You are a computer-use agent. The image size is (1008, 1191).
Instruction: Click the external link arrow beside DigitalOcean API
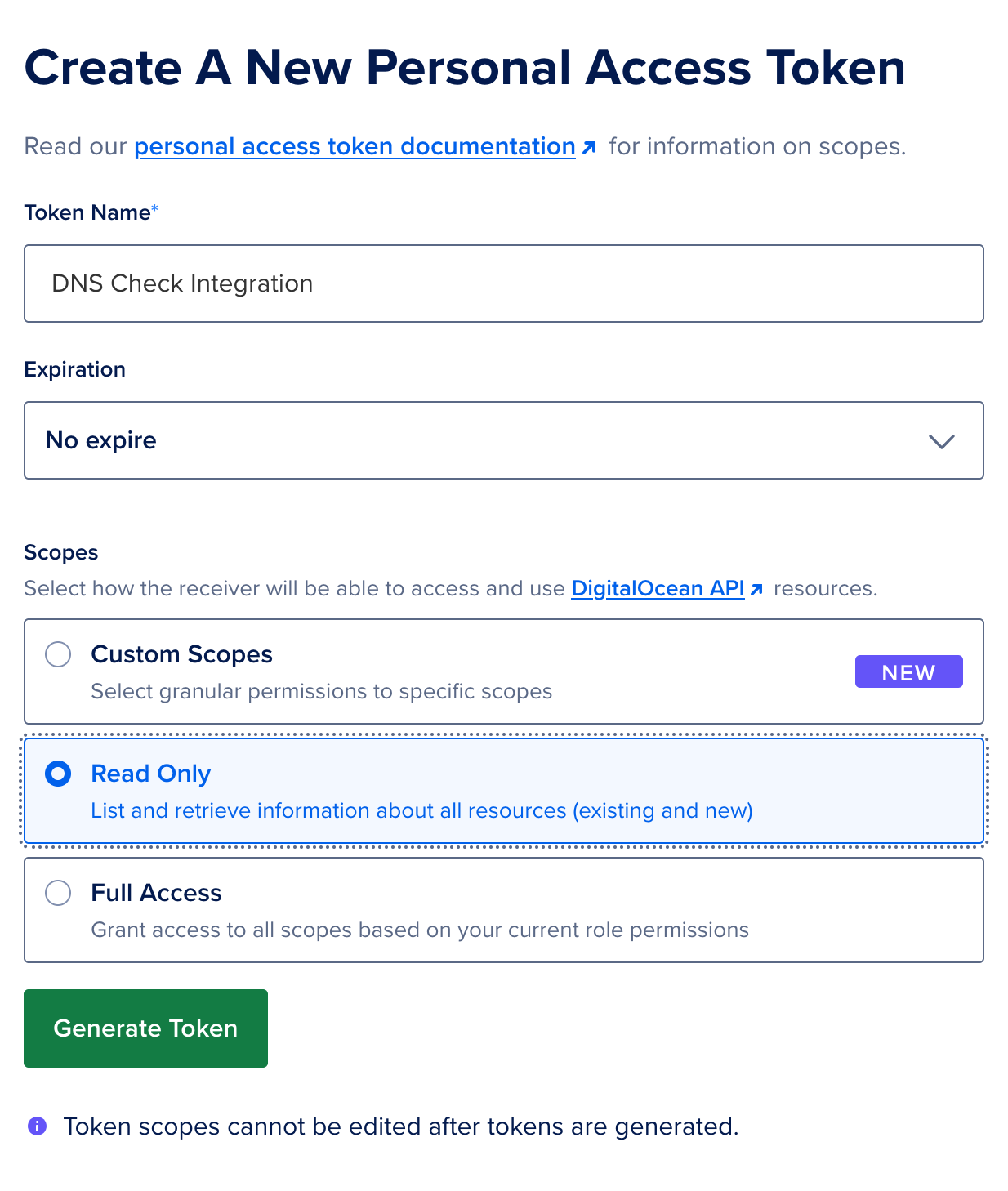757,588
